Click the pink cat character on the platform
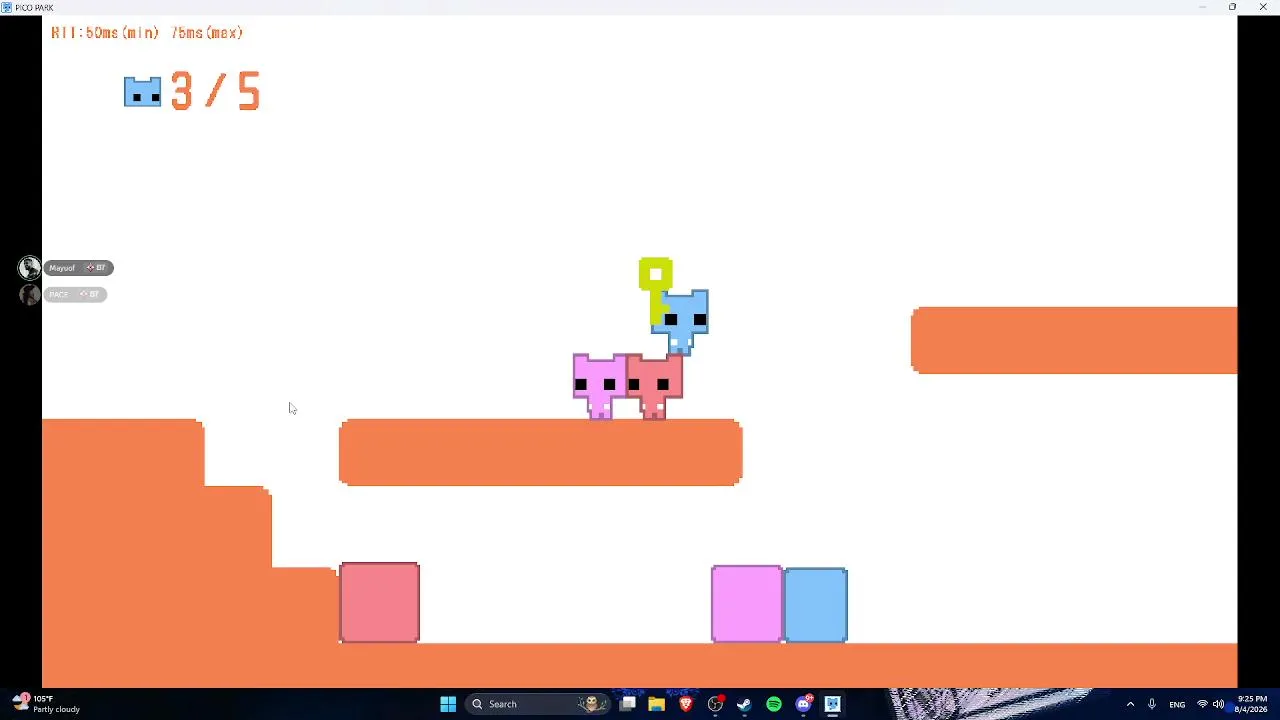This screenshot has height=720, width=1280. 600,386
